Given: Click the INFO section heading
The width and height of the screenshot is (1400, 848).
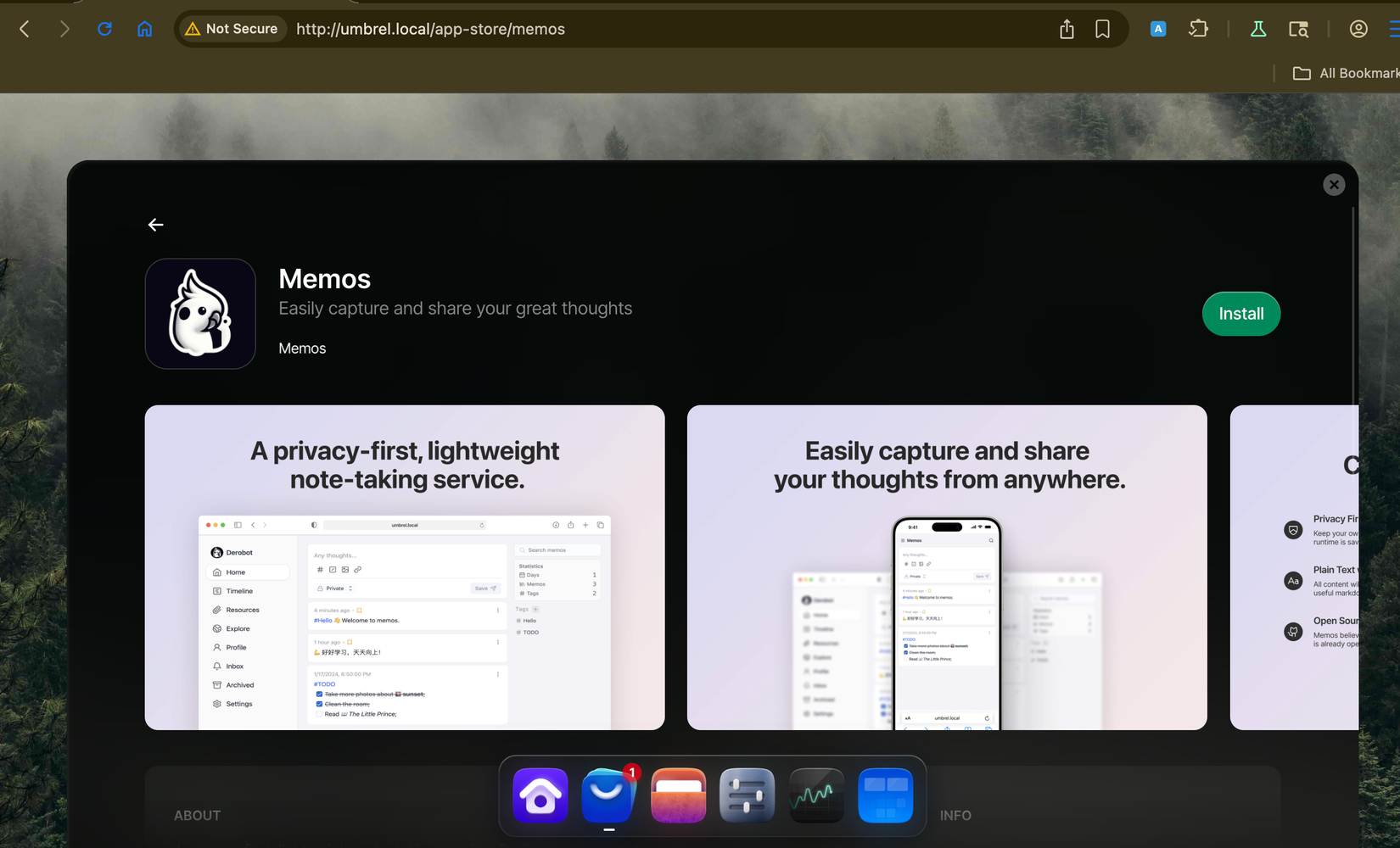Looking at the screenshot, I should [x=955, y=815].
